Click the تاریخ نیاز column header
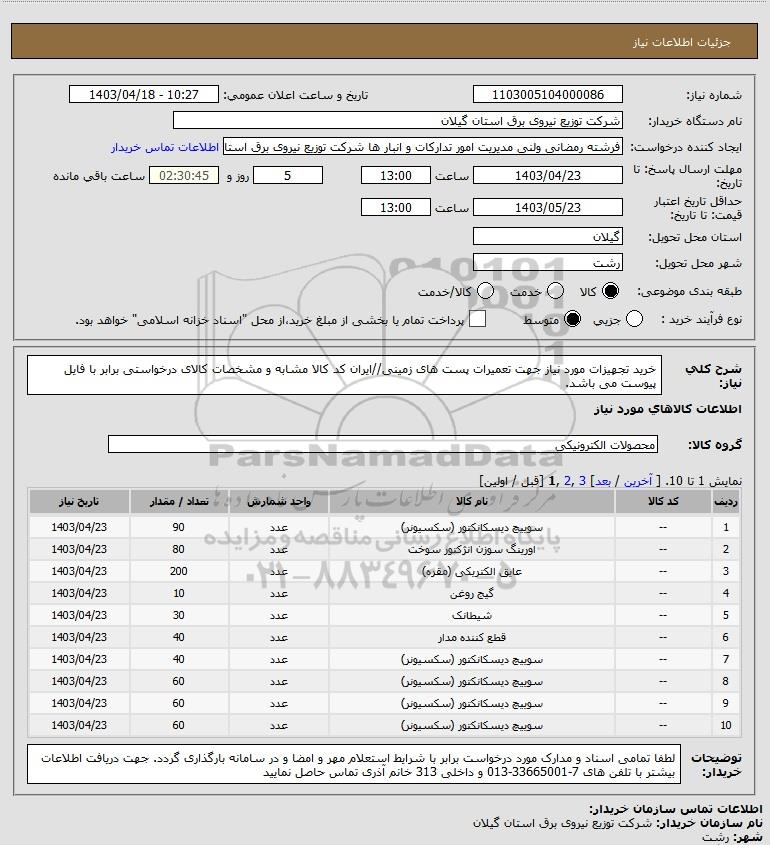 click(79, 501)
